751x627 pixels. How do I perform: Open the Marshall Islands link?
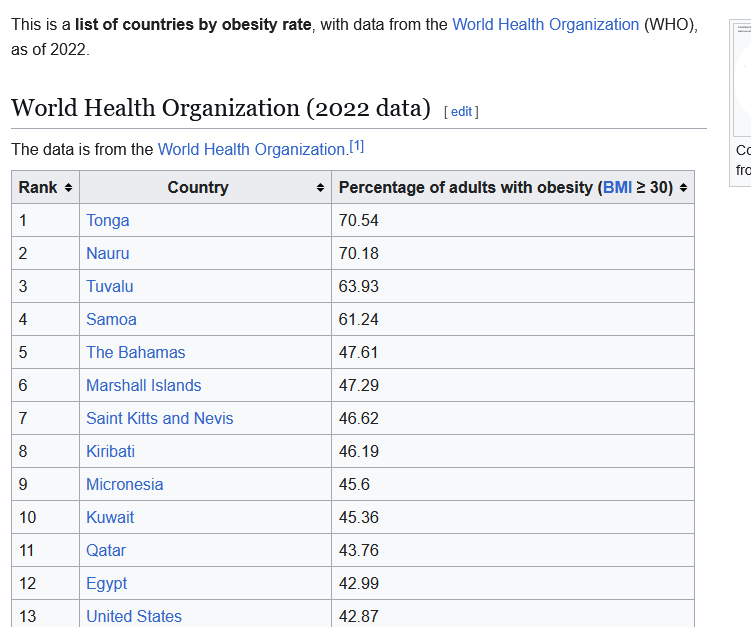pos(144,386)
